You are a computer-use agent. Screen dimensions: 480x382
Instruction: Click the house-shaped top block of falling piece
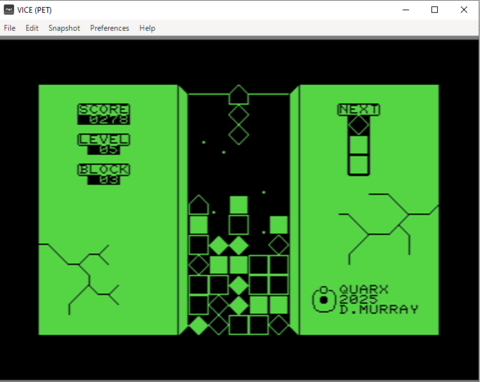coord(239,95)
